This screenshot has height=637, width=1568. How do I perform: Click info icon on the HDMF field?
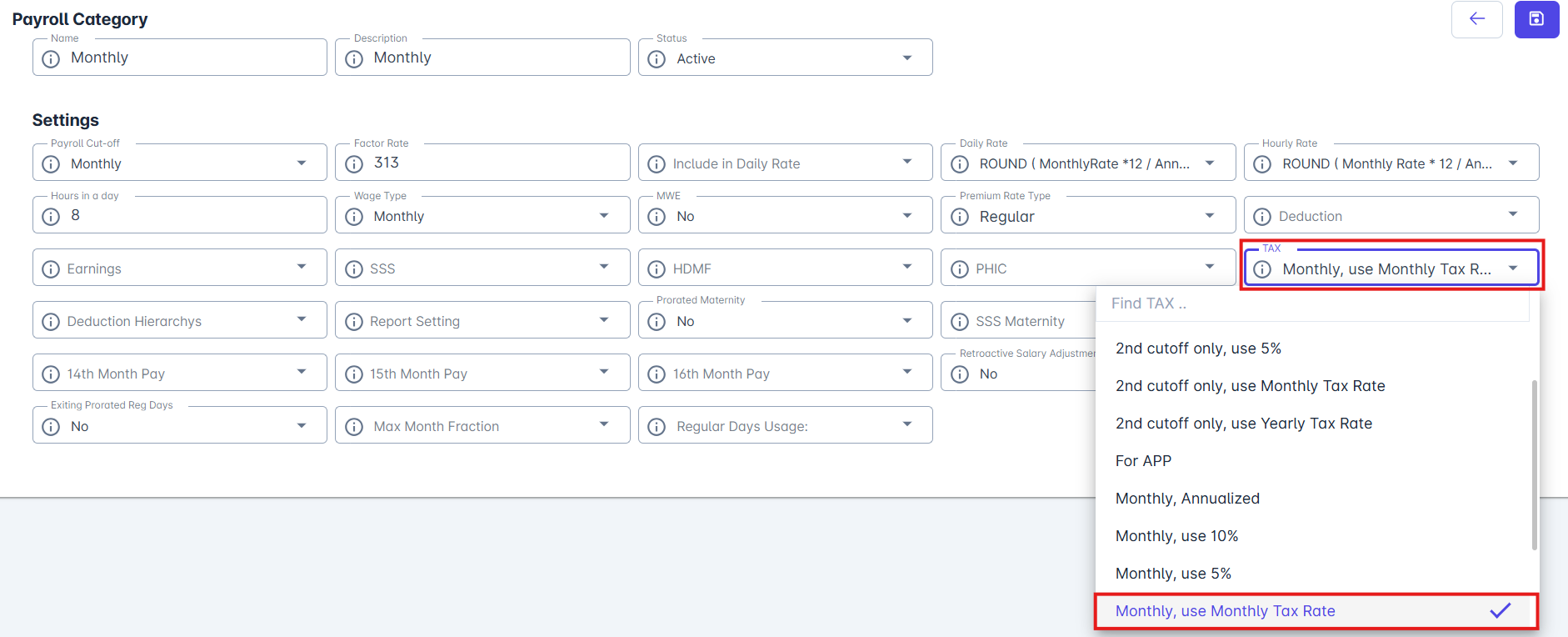tap(657, 268)
